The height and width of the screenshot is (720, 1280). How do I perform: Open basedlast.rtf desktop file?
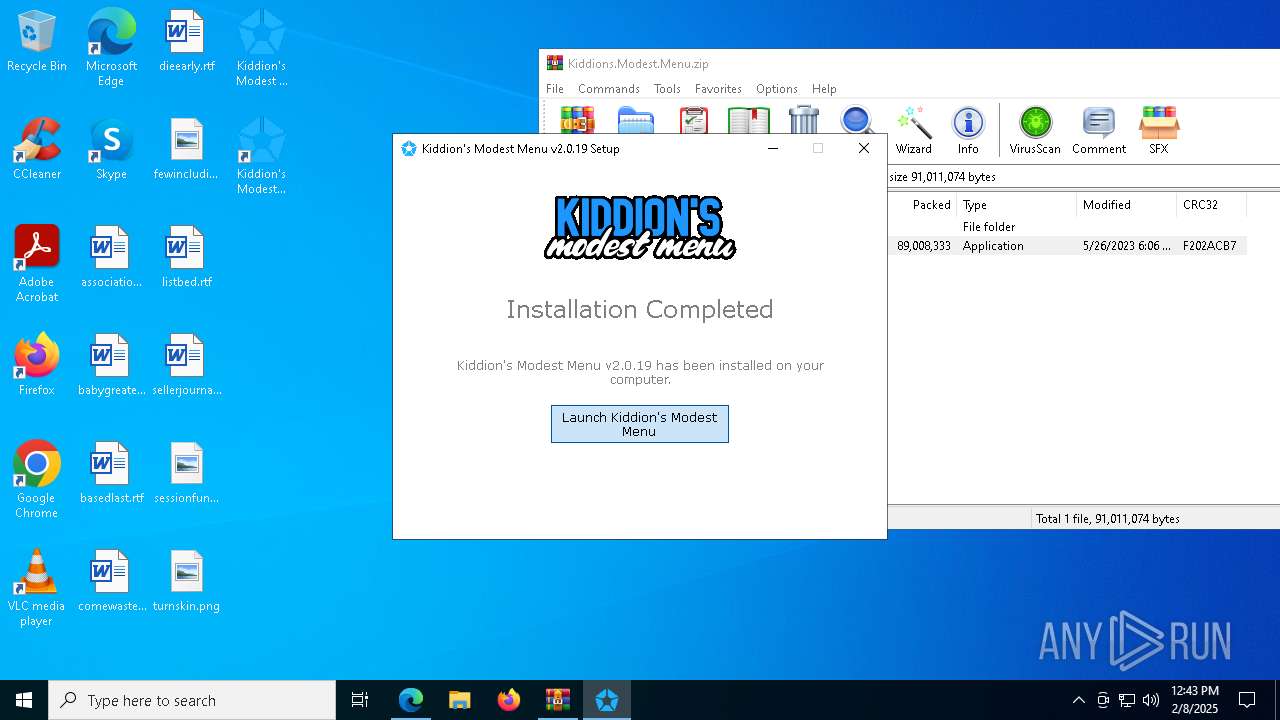111,474
